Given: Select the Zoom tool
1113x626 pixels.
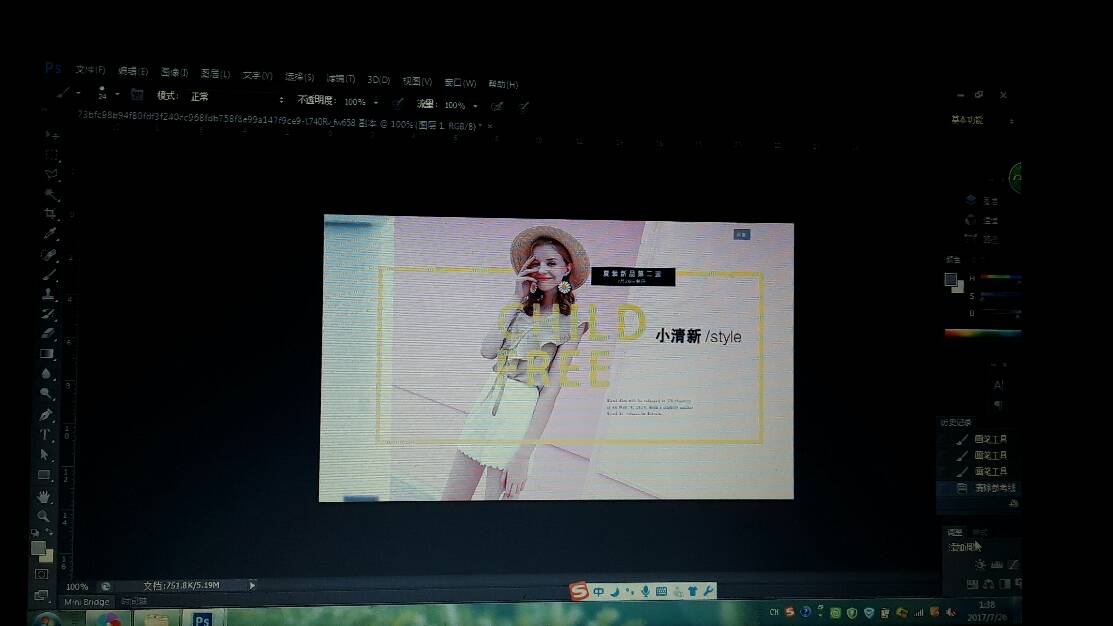Looking at the screenshot, I should (43, 516).
